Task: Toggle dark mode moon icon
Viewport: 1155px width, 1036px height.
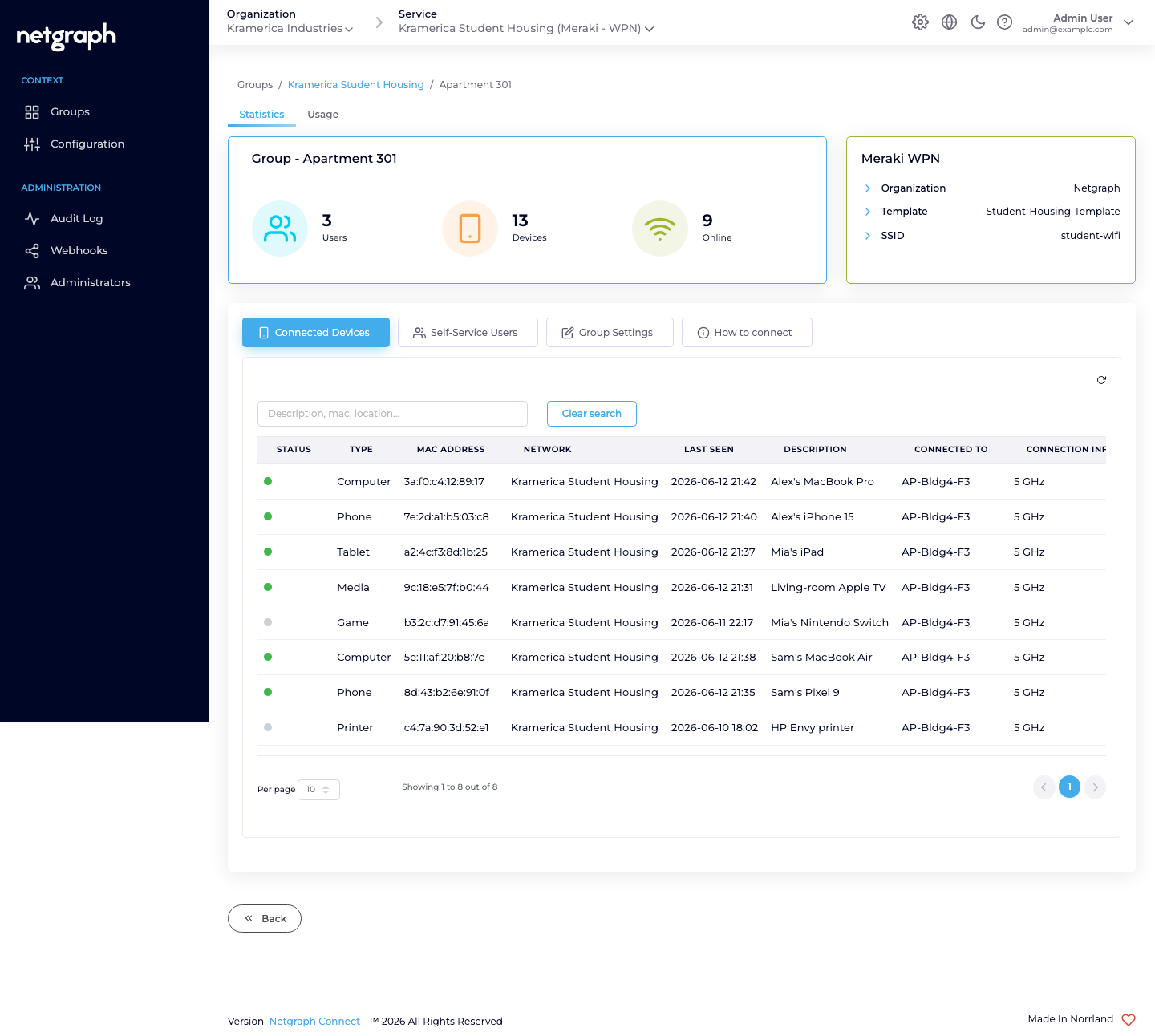Action: [978, 22]
